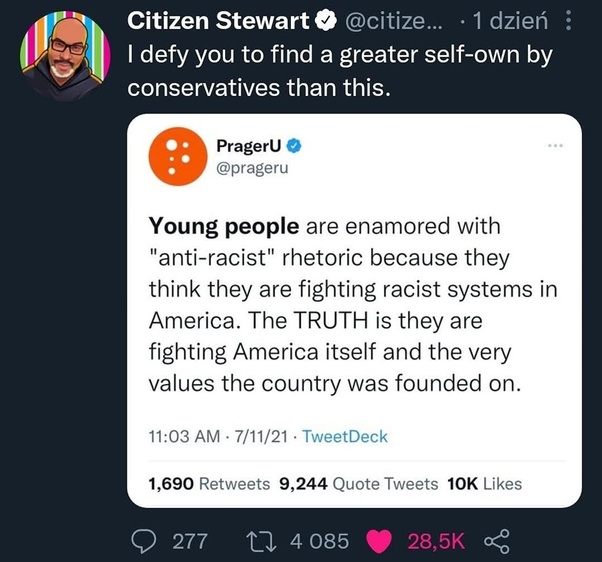Open the three-dot tweet options menu

pos(569,21)
